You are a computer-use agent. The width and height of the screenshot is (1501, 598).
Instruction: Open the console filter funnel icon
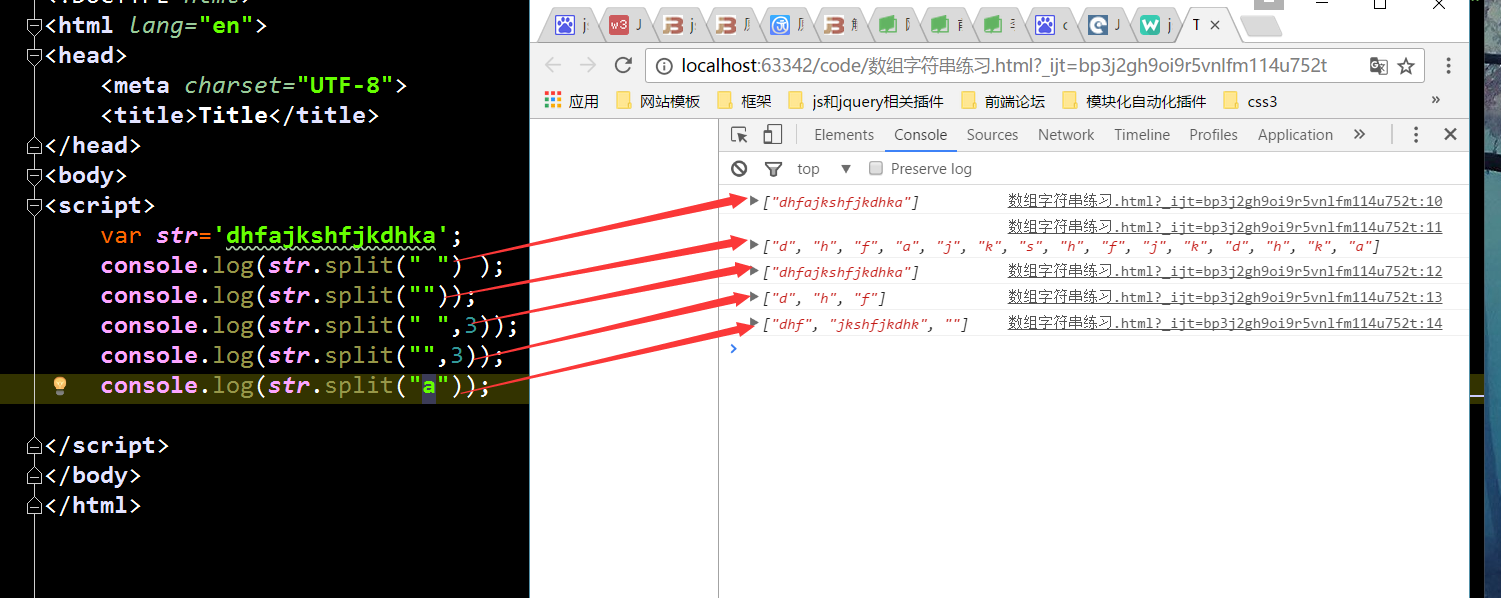click(773, 169)
